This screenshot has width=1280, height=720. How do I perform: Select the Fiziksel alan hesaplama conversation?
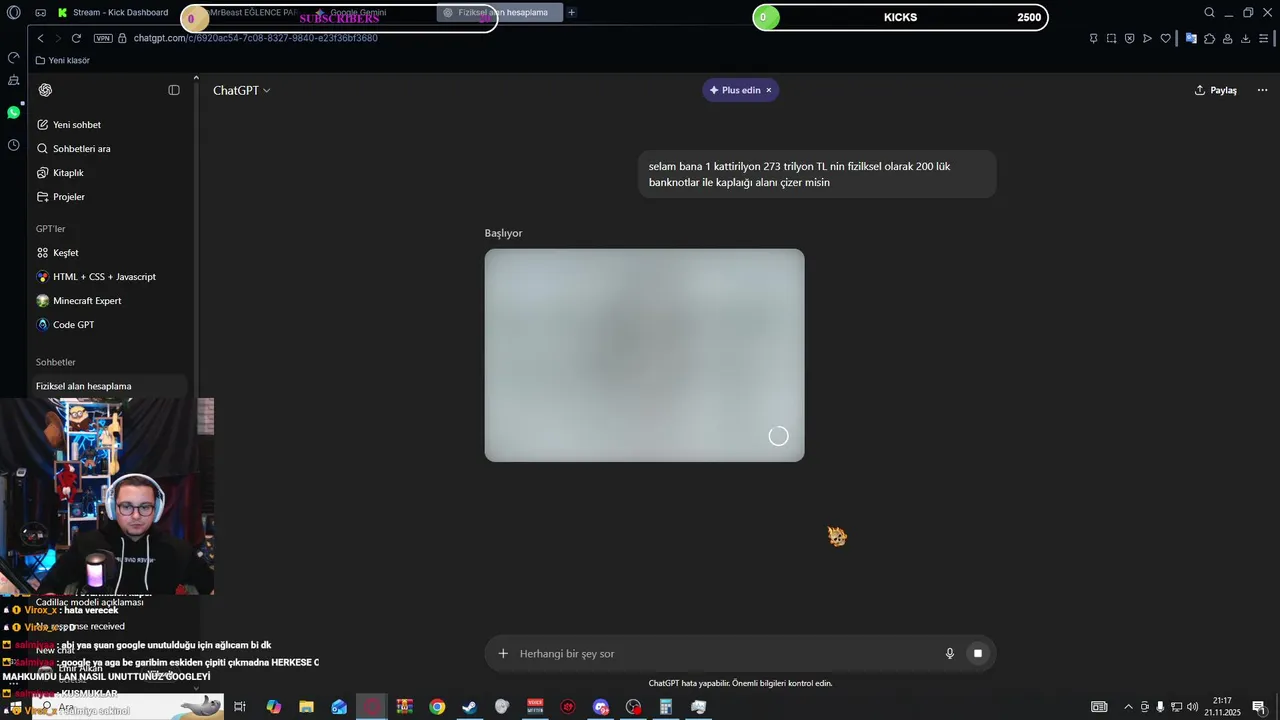click(108, 386)
